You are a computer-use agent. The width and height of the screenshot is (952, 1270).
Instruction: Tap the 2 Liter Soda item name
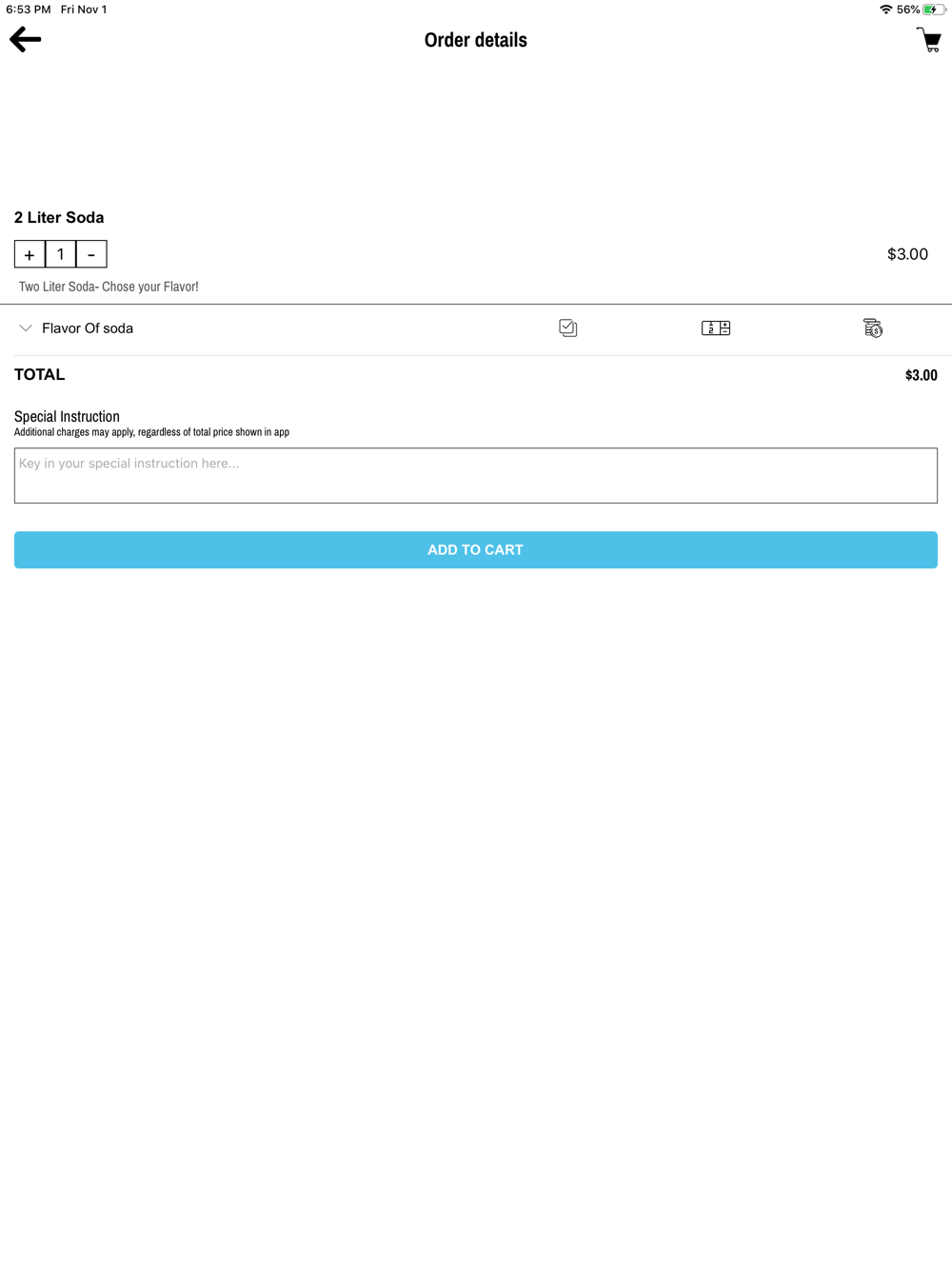click(59, 218)
